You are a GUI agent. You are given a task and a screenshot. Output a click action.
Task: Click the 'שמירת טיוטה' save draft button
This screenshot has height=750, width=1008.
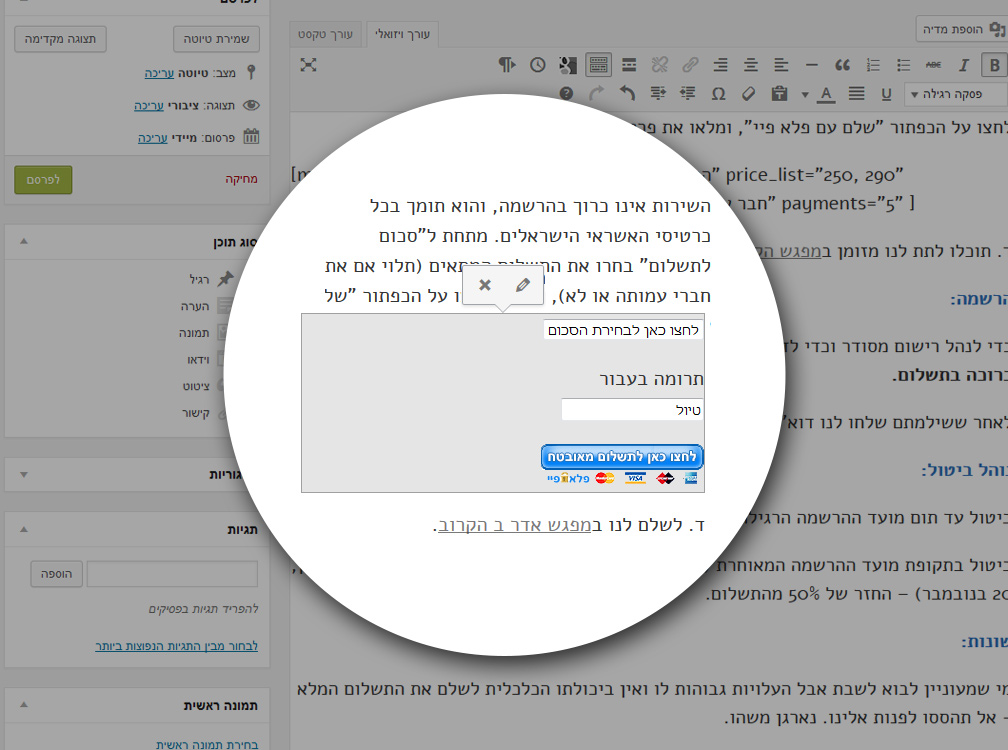[217, 39]
